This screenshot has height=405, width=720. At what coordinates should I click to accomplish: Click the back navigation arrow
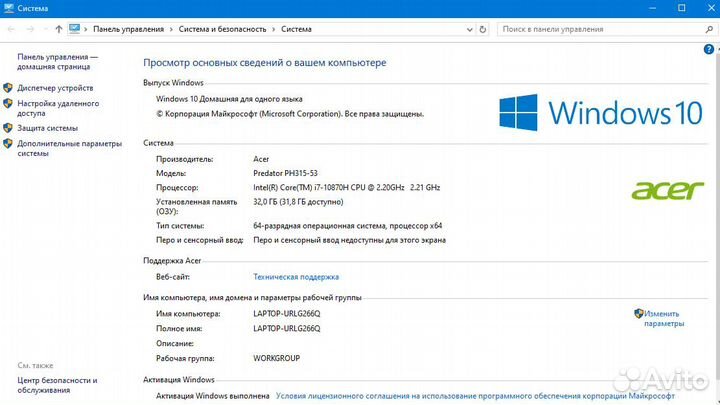pos(10,29)
